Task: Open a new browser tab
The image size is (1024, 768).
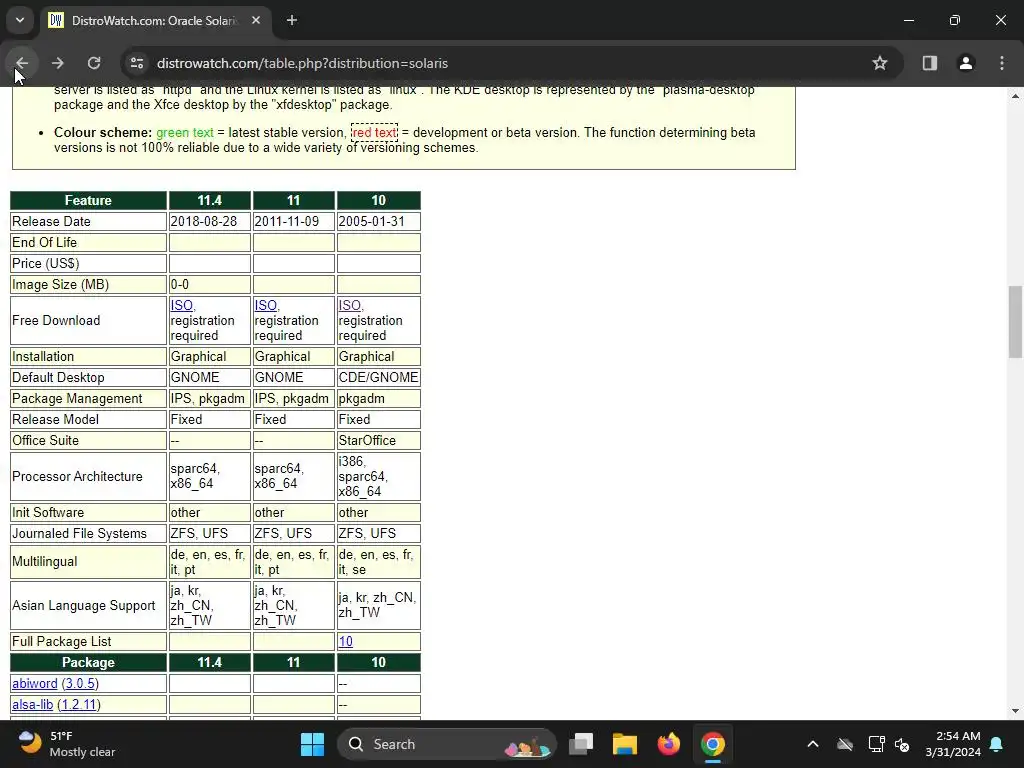Action: point(292,20)
